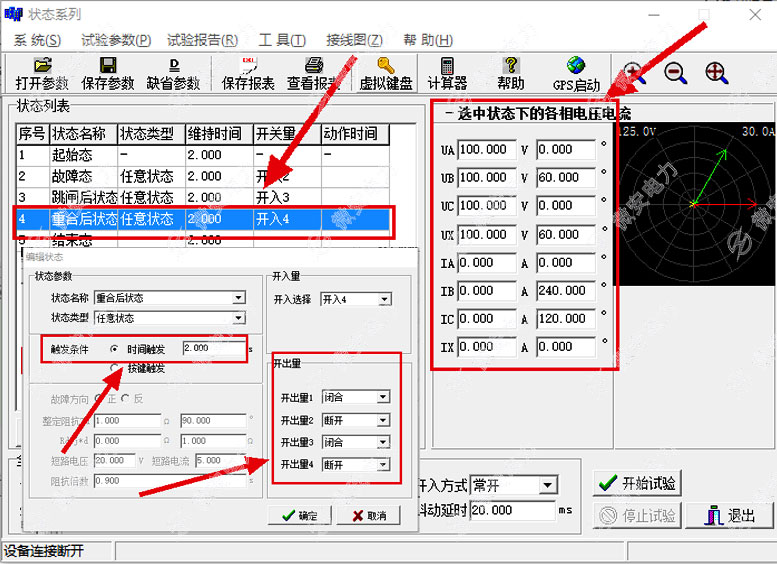Open the 虚拟键盘 virtual keyboard tool
Image resolution: width=777 pixels, height=564 pixels.
coord(386,74)
